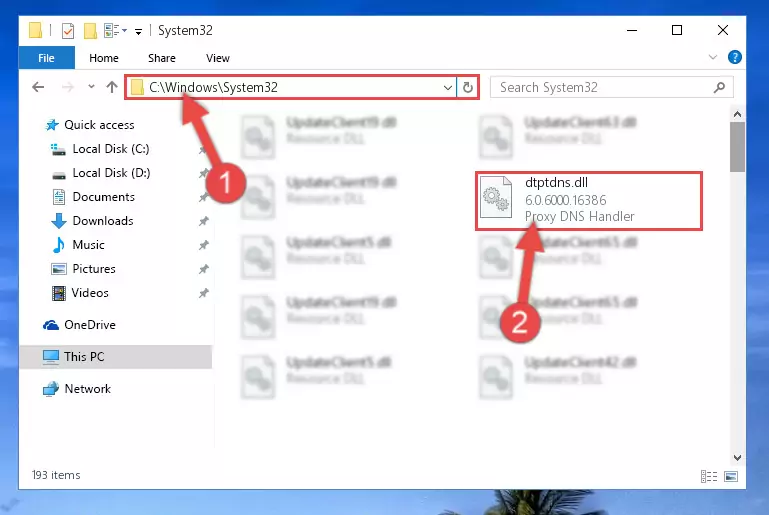Click the folder icon in title bar corner
Viewport: 769px width, 515px height.
click(35, 30)
